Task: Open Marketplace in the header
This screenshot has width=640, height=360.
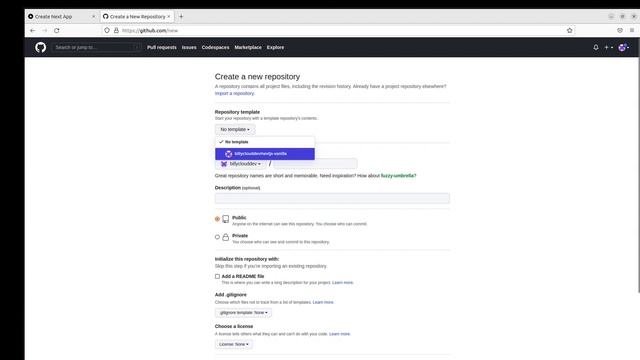Action: point(248,47)
